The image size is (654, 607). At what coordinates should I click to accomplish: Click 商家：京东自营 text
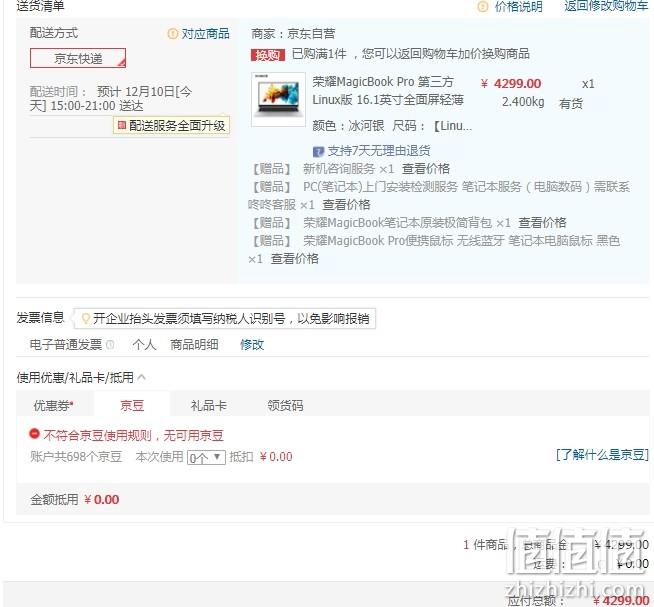tap(293, 33)
